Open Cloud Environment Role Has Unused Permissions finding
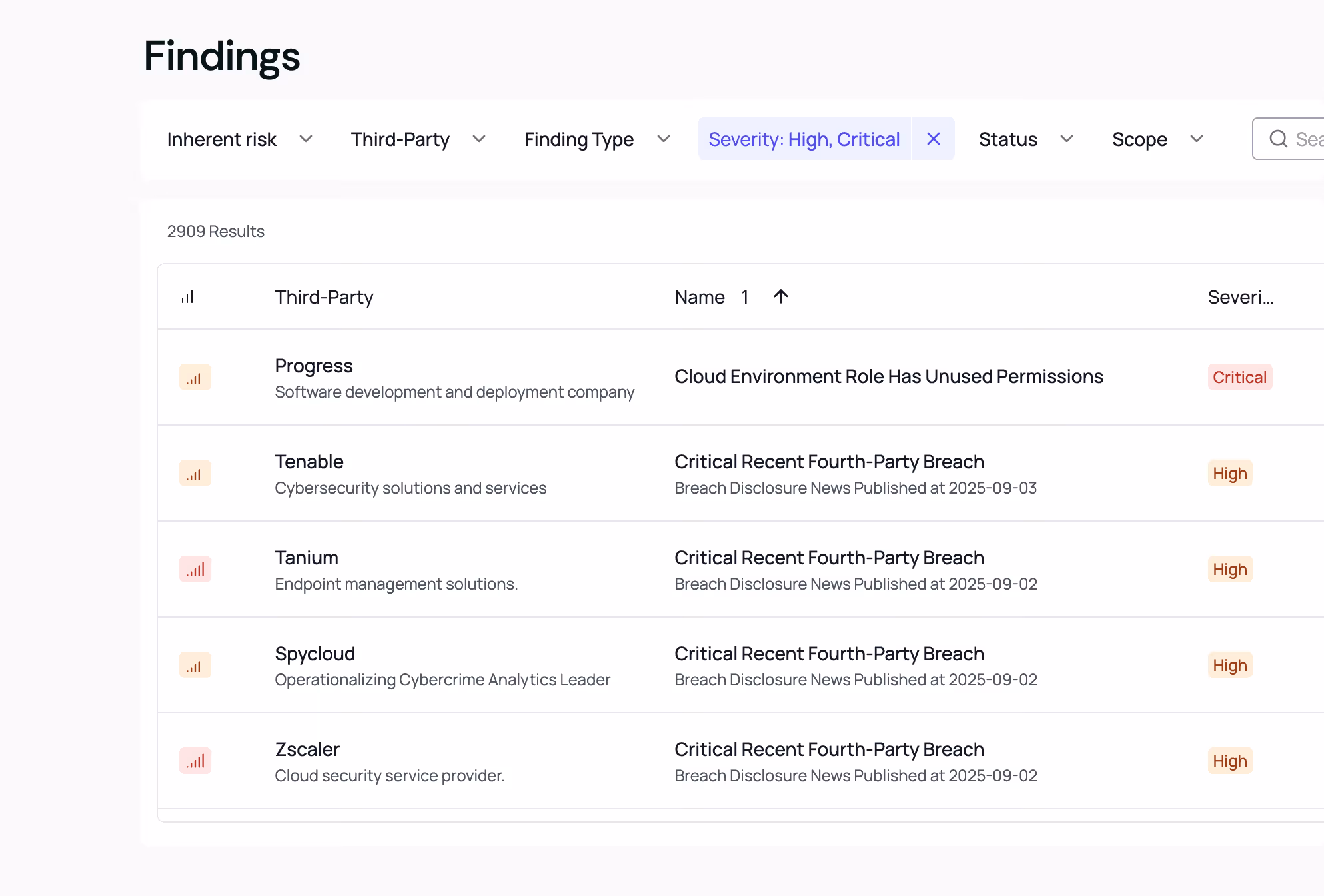 point(889,376)
